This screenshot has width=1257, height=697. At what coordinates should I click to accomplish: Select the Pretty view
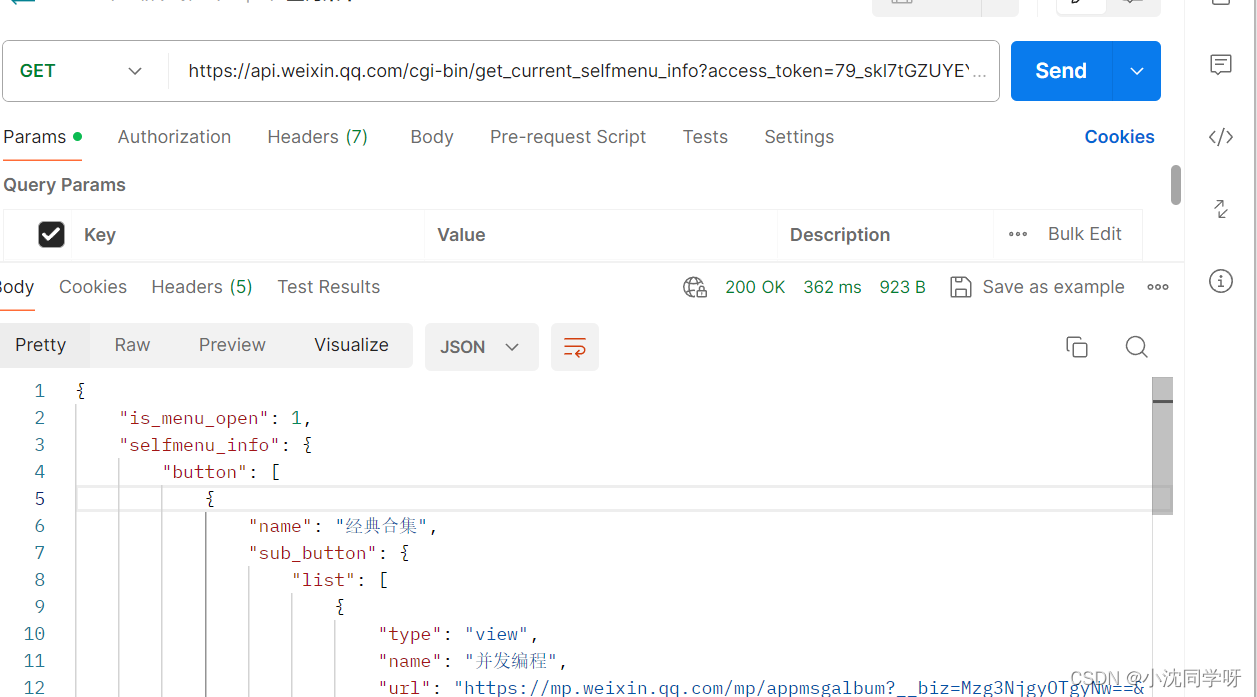coord(41,345)
